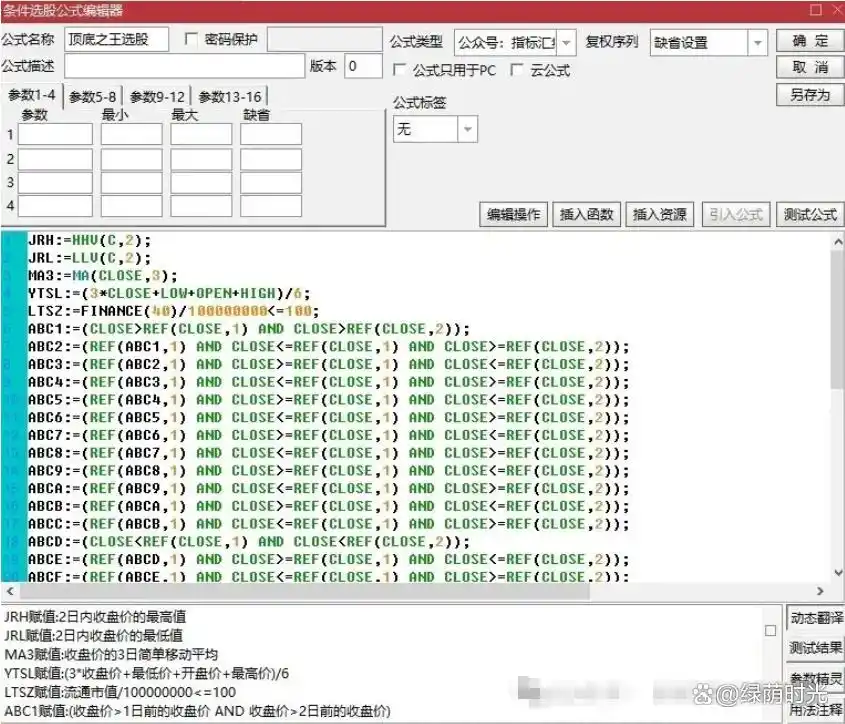Click the 确定 button
Viewport: 845px width, 724px height.
point(810,41)
